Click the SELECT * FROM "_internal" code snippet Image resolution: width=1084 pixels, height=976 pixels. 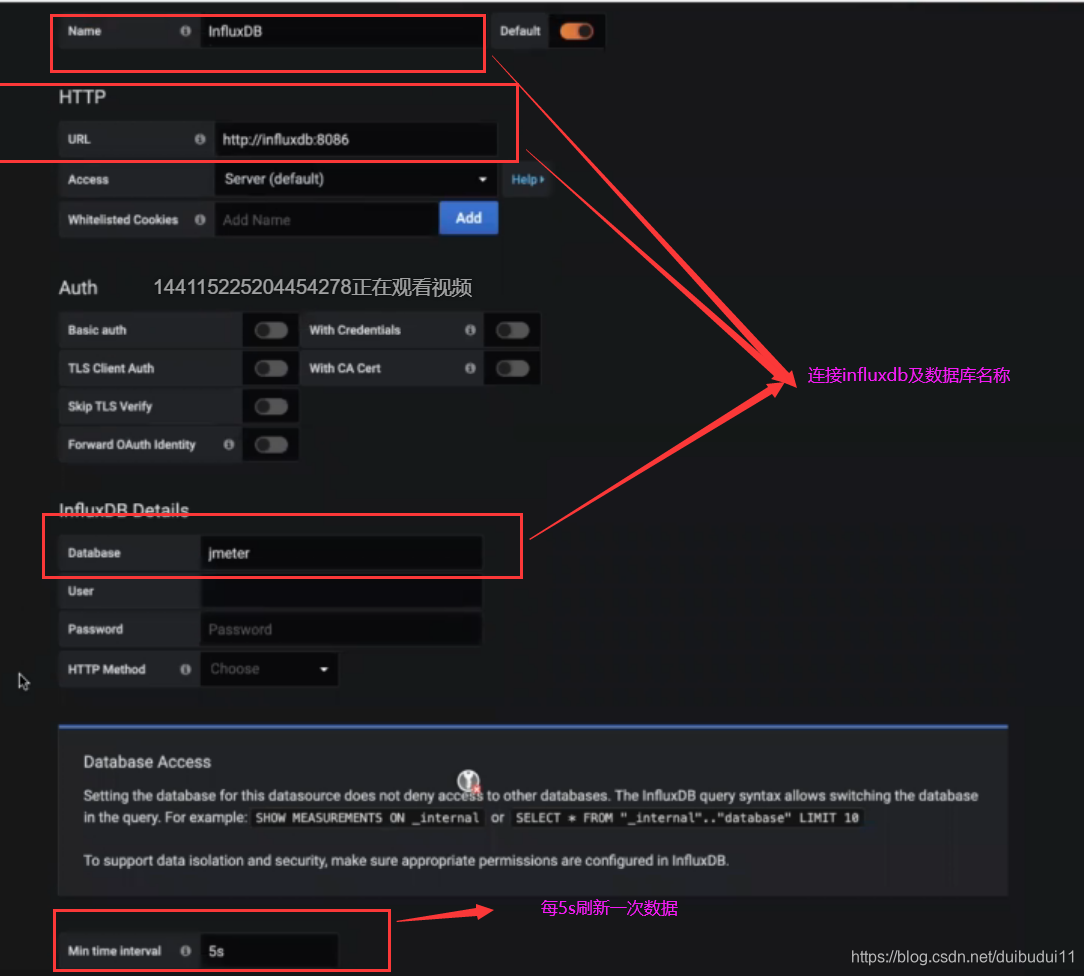click(687, 818)
